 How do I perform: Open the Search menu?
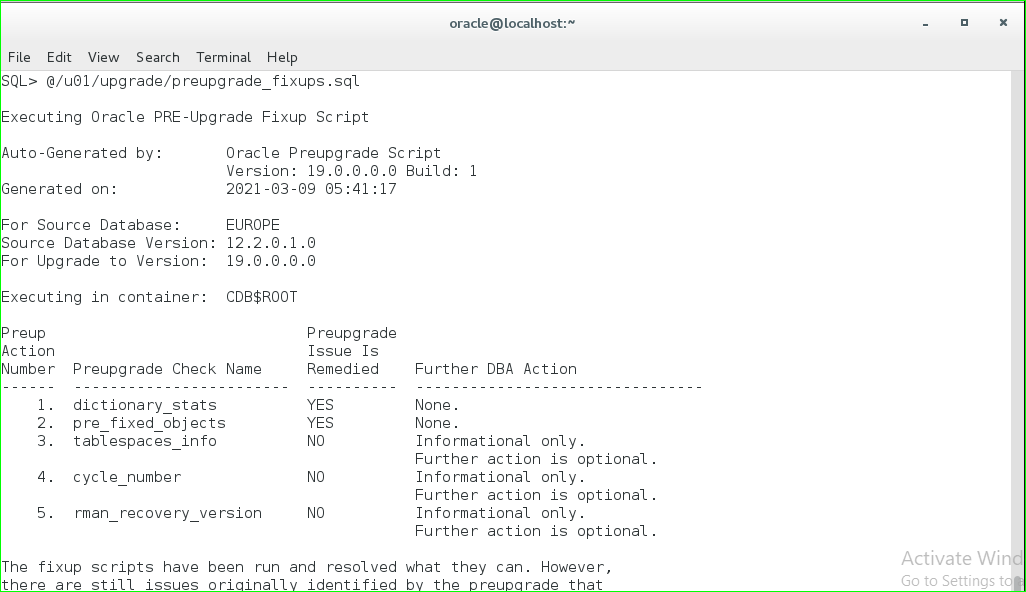158,57
